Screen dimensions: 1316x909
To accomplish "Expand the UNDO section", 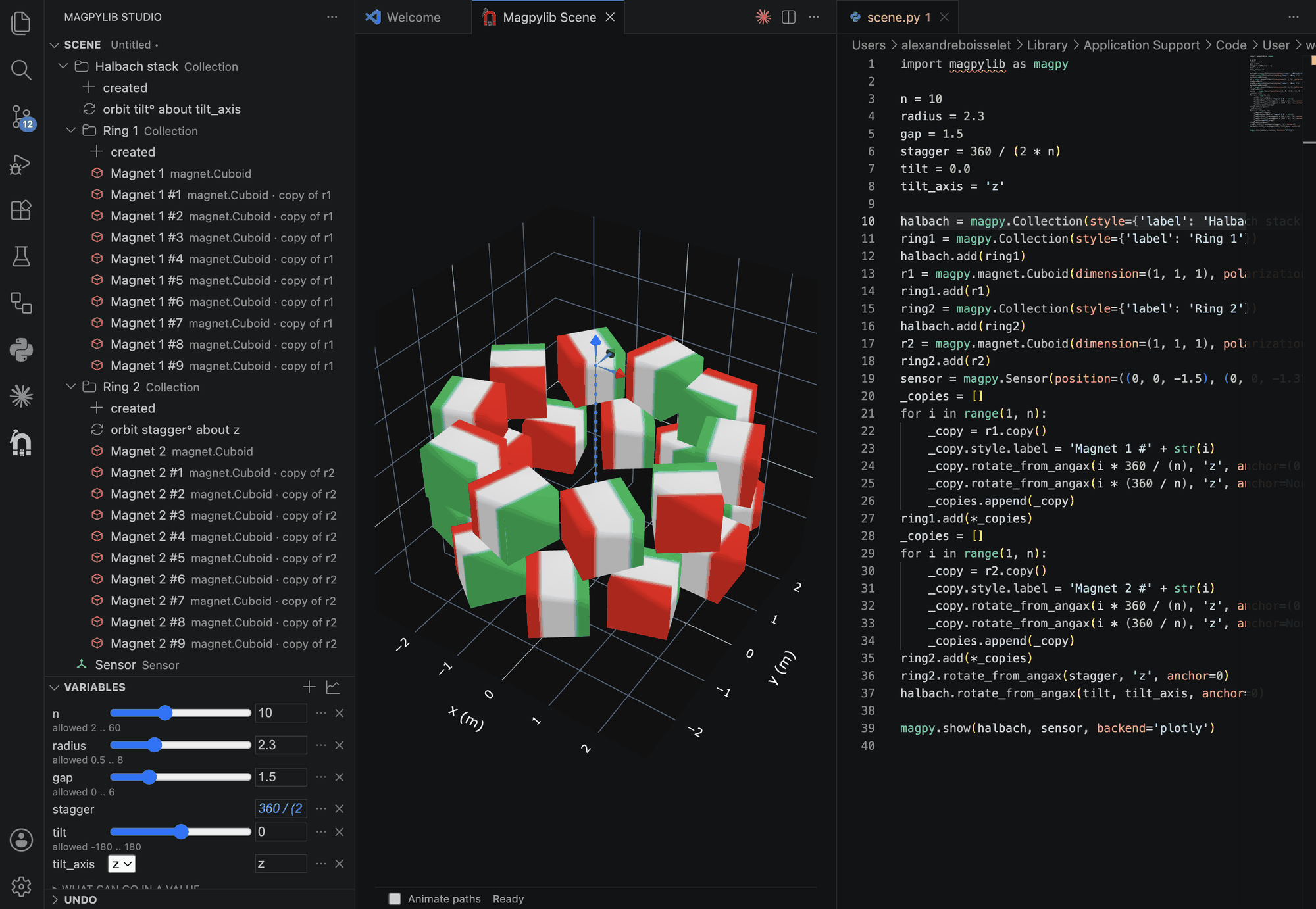I will coord(55,900).
